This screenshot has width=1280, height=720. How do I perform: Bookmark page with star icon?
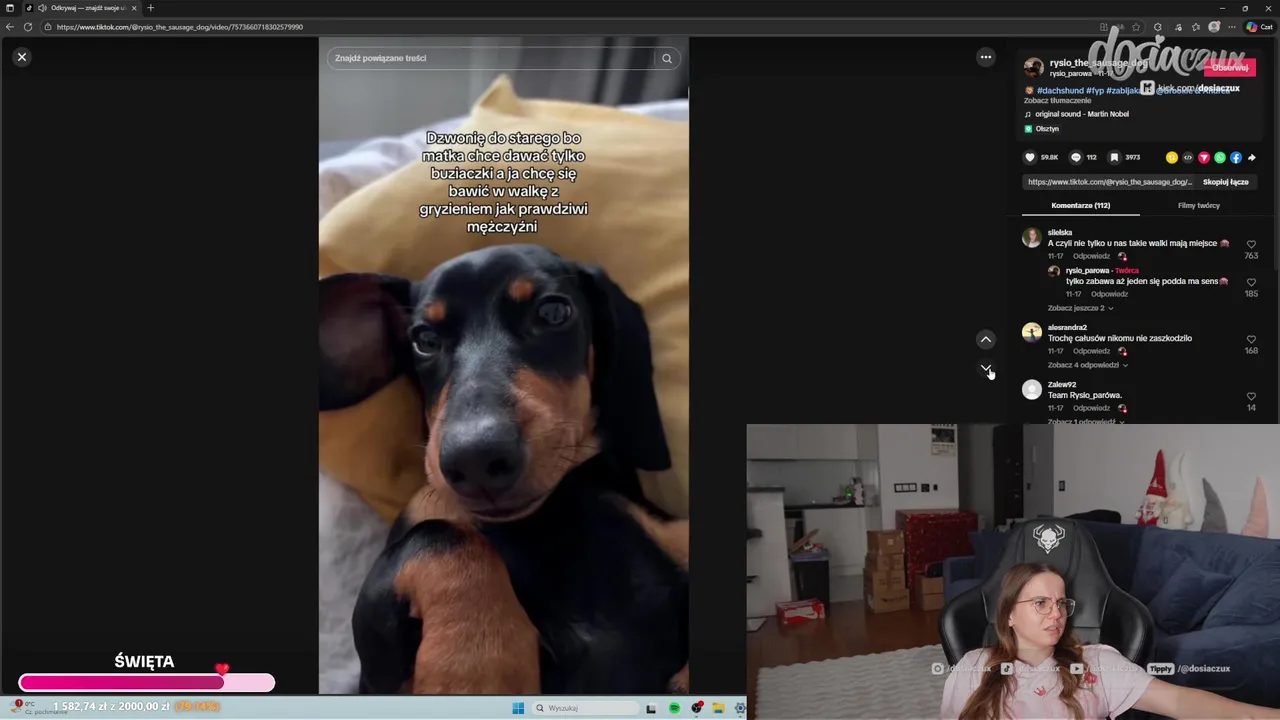click(x=1136, y=27)
